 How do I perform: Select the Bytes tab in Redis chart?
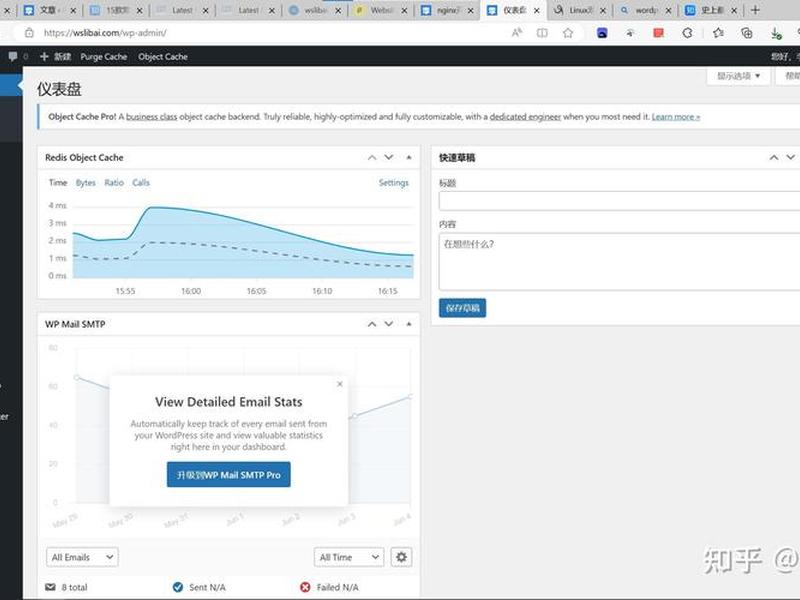[x=86, y=183]
